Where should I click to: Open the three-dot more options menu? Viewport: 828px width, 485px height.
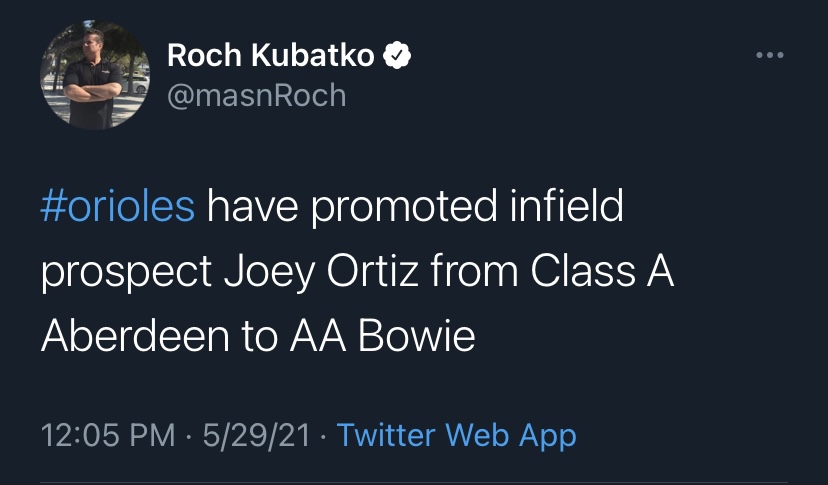click(768, 54)
